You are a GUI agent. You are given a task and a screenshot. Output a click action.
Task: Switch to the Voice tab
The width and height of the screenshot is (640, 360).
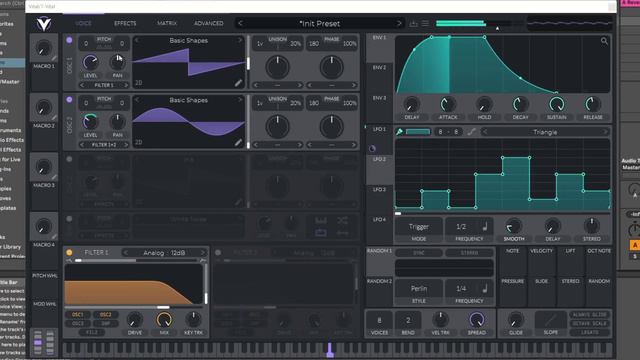(83, 23)
